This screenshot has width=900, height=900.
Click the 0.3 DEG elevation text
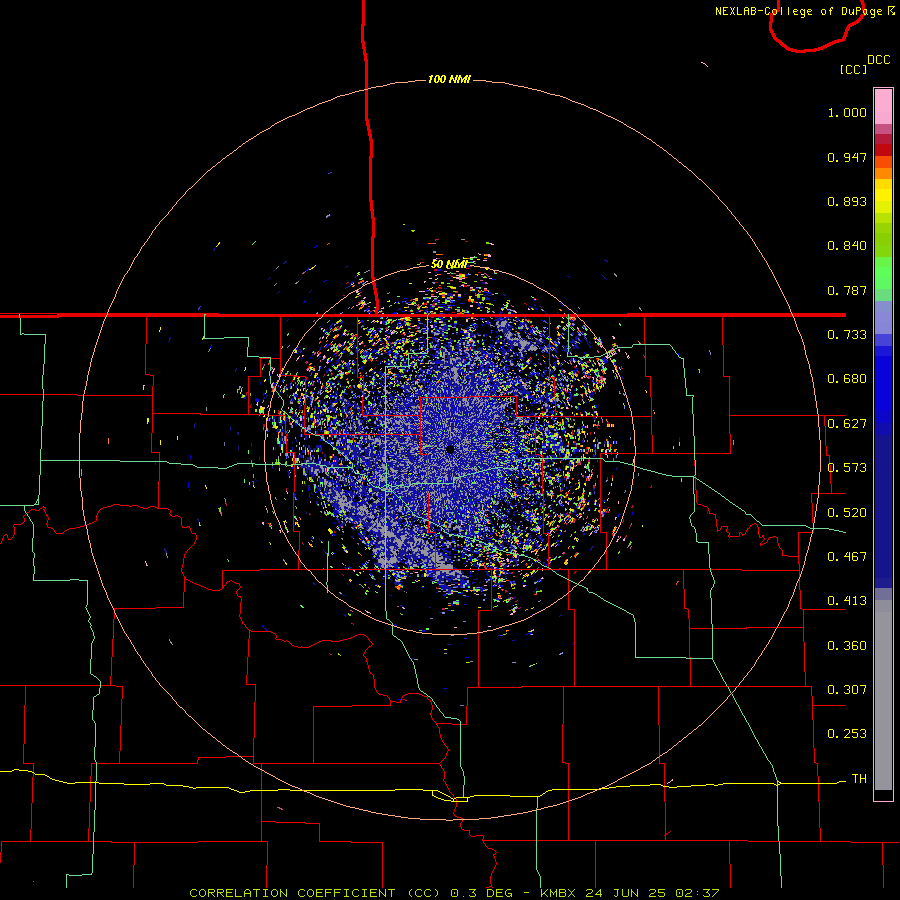pos(480,893)
